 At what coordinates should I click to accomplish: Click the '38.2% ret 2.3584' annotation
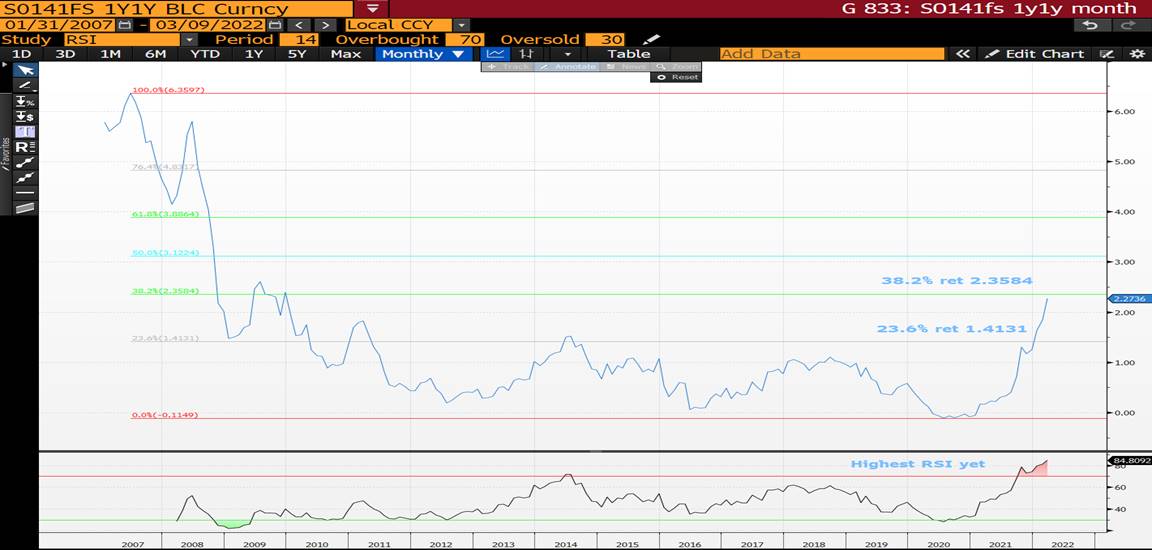[x=957, y=281]
